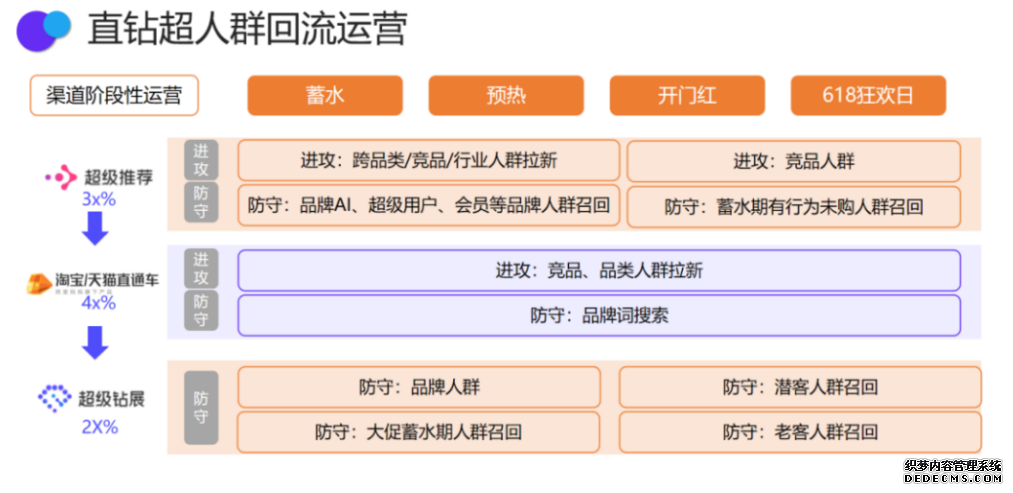Click the slide title 直钻超人群回流运营
1013x493 pixels.
pyautogui.click(x=247, y=30)
